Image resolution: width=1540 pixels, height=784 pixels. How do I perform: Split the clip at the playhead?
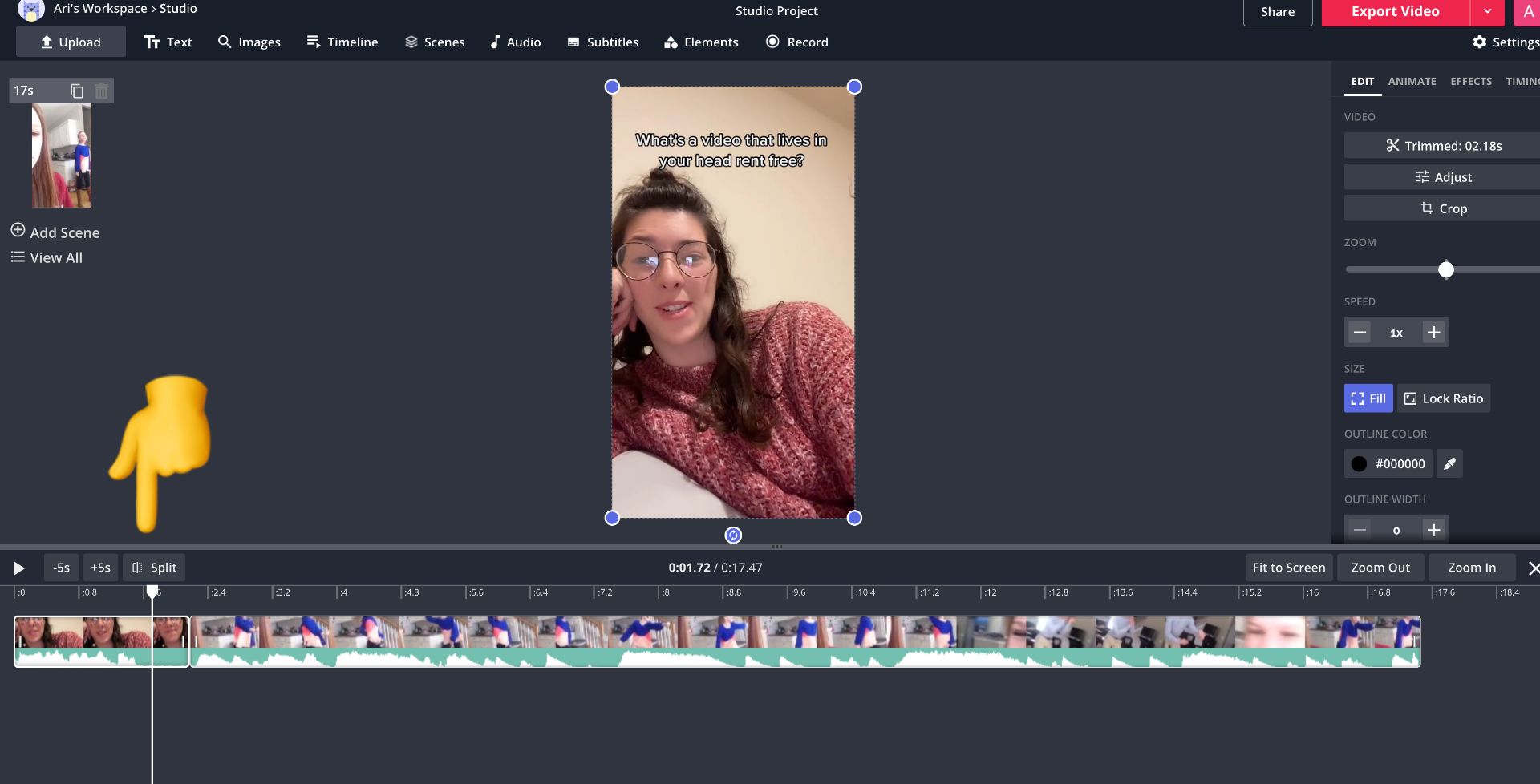(154, 567)
